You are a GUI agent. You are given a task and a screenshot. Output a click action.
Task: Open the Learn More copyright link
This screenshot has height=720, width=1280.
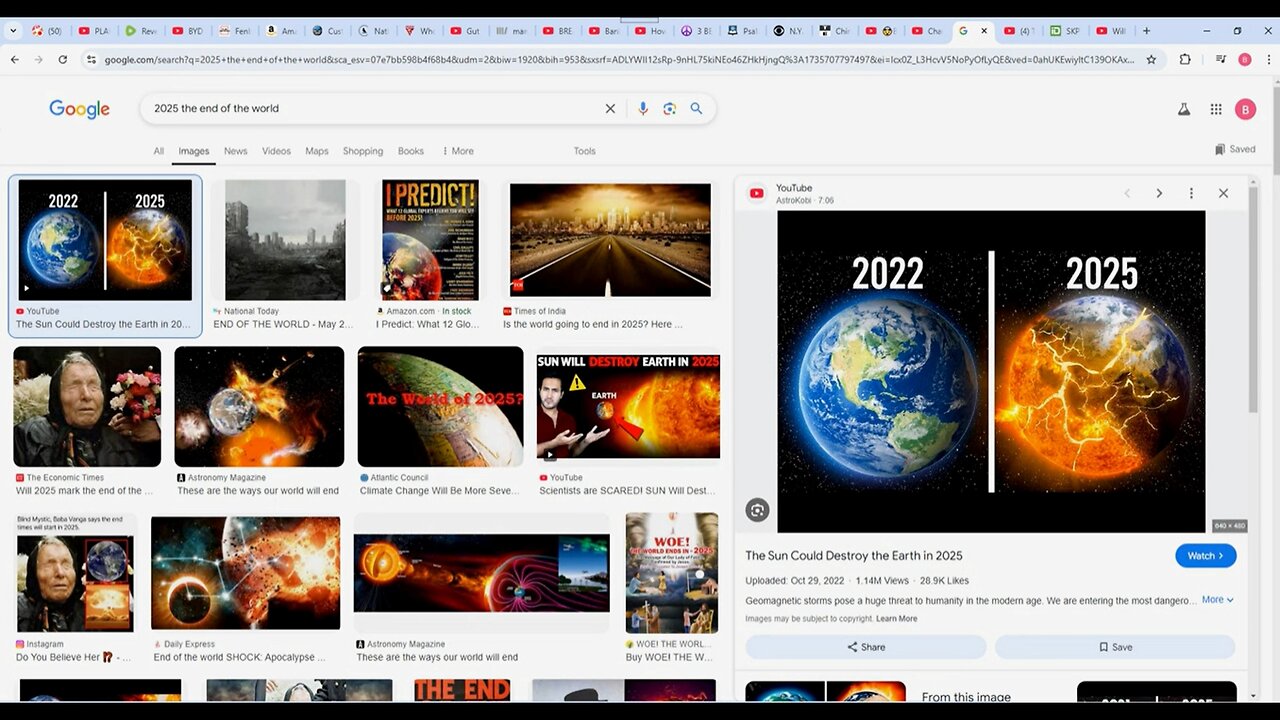896,619
